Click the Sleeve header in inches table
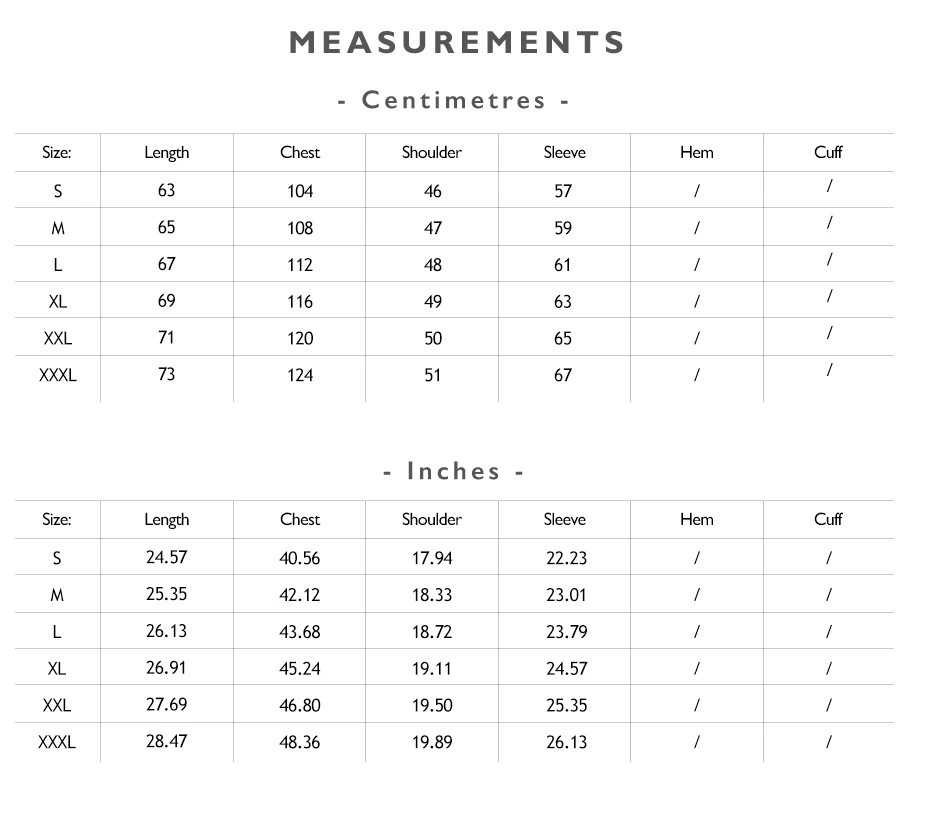Screen dimensions: 930x815 click(565, 520)
